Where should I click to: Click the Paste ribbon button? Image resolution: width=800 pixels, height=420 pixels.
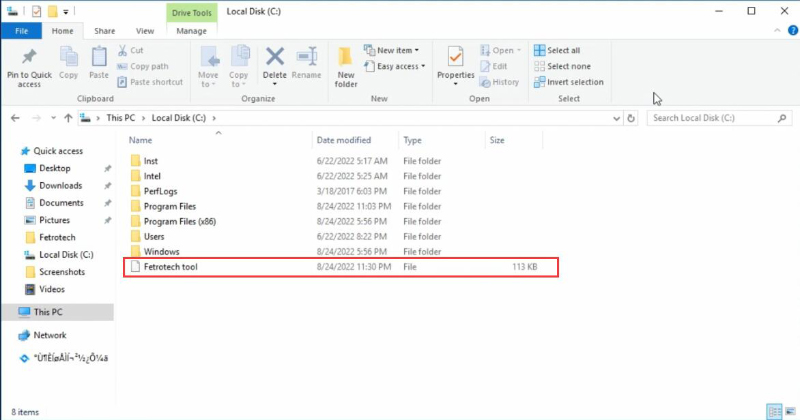[99, 63]
